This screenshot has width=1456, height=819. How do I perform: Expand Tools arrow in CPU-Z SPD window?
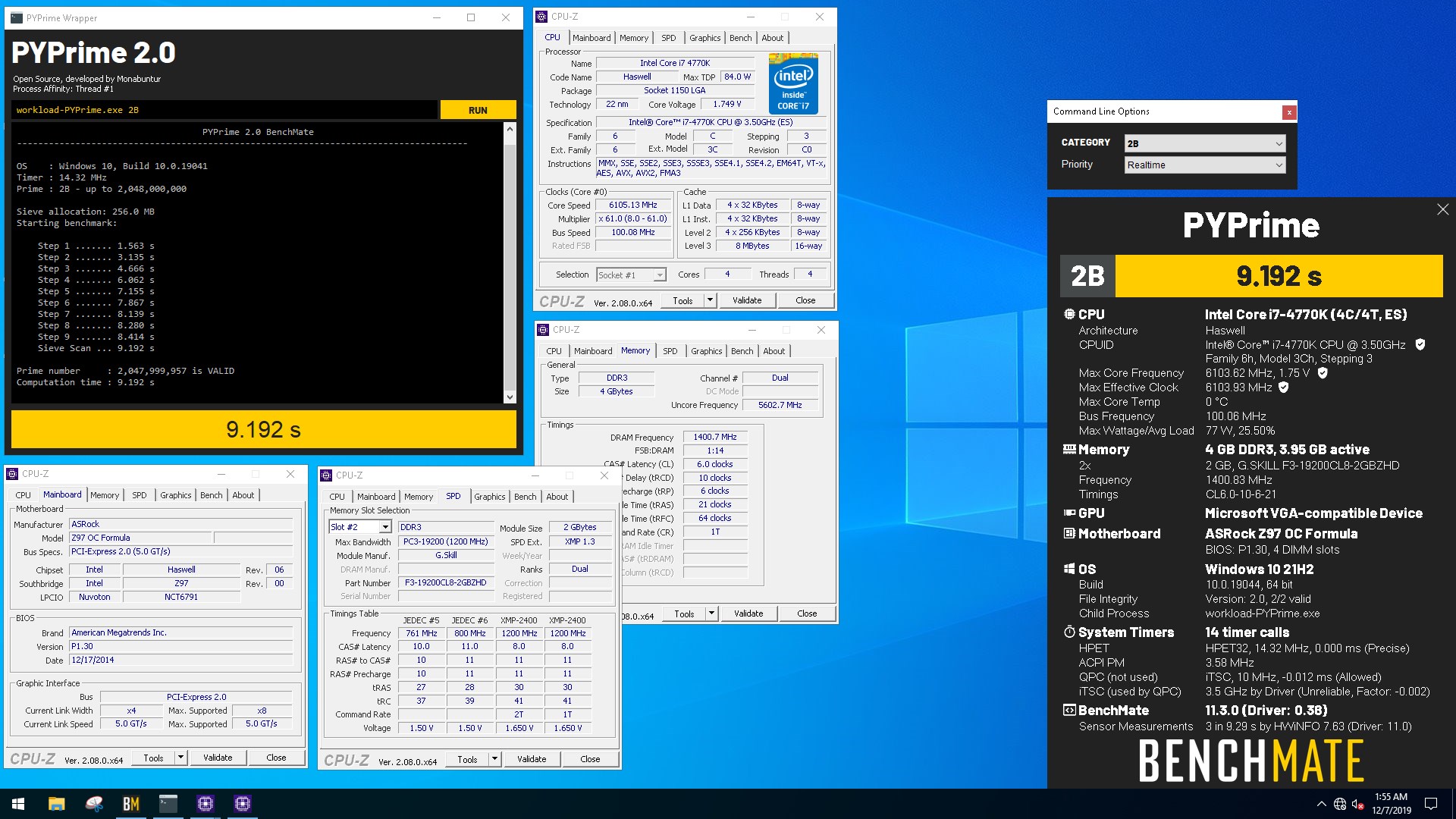tap(494, 759)
